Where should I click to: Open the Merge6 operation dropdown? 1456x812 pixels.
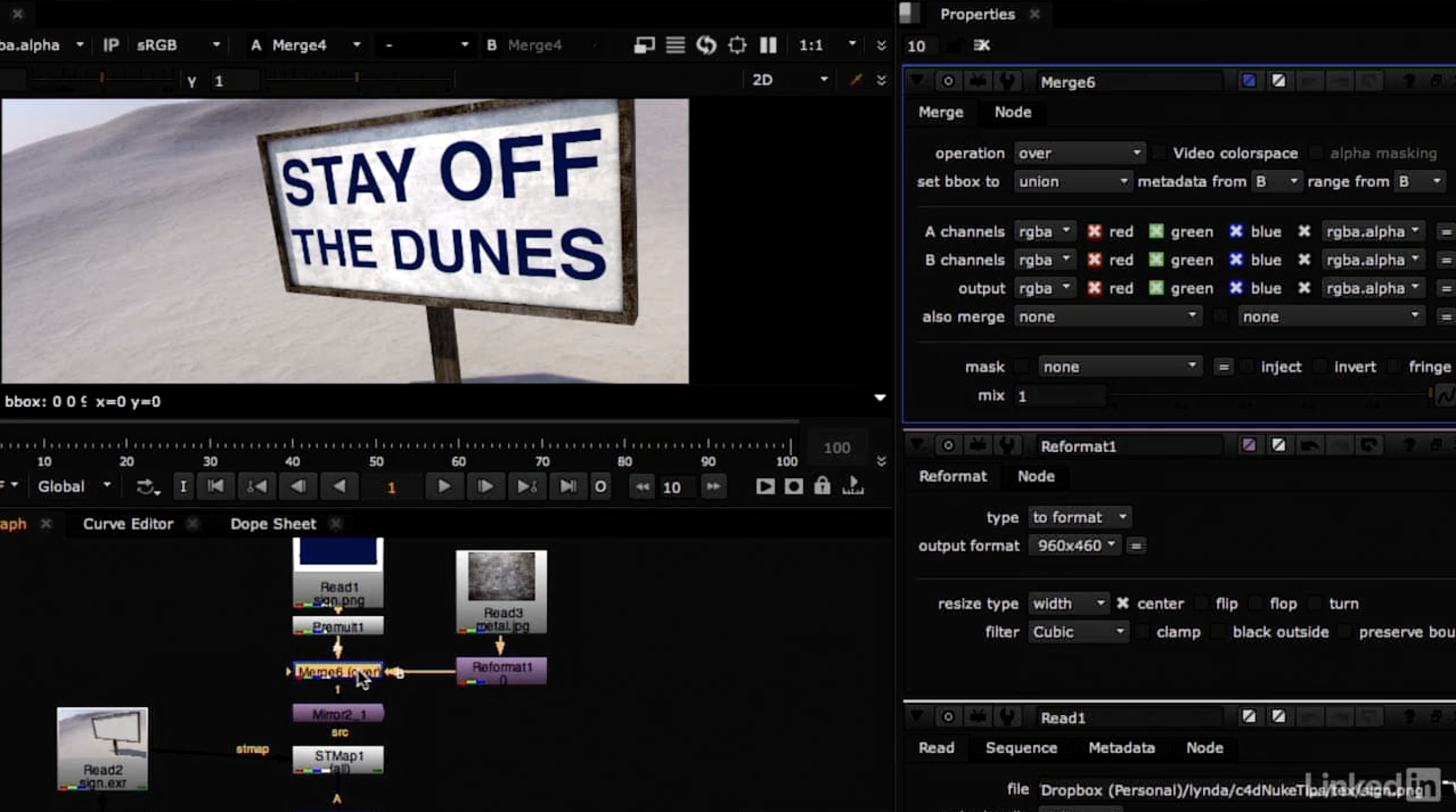pyautogui.click(x=1079, y=153)
